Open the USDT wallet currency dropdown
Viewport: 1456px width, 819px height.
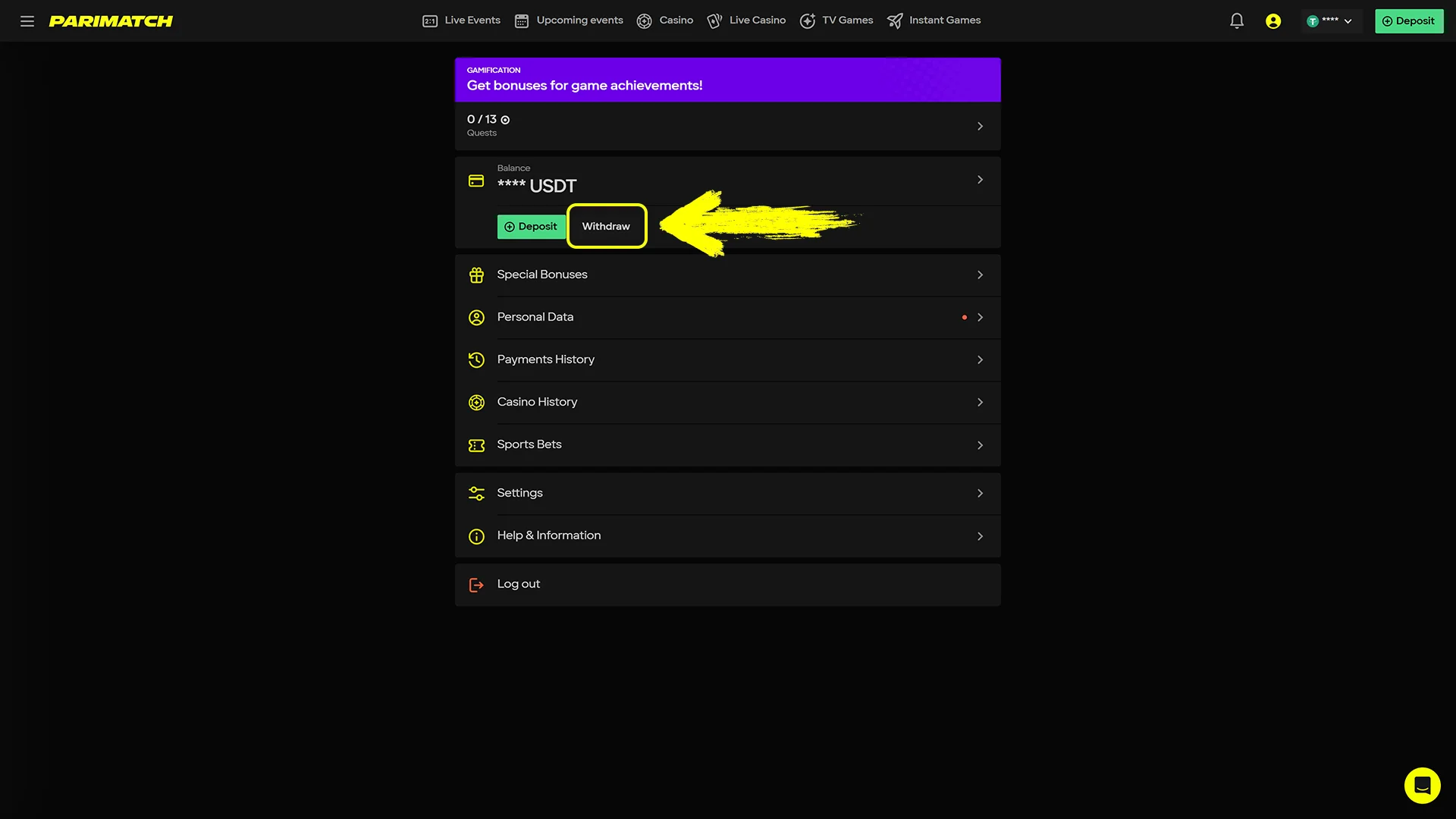point(1331,20)
